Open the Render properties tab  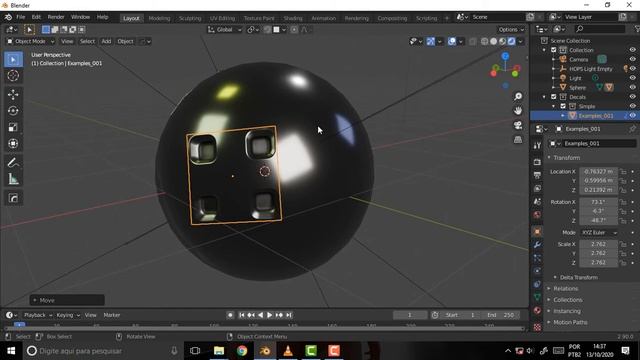click(537, 162)
